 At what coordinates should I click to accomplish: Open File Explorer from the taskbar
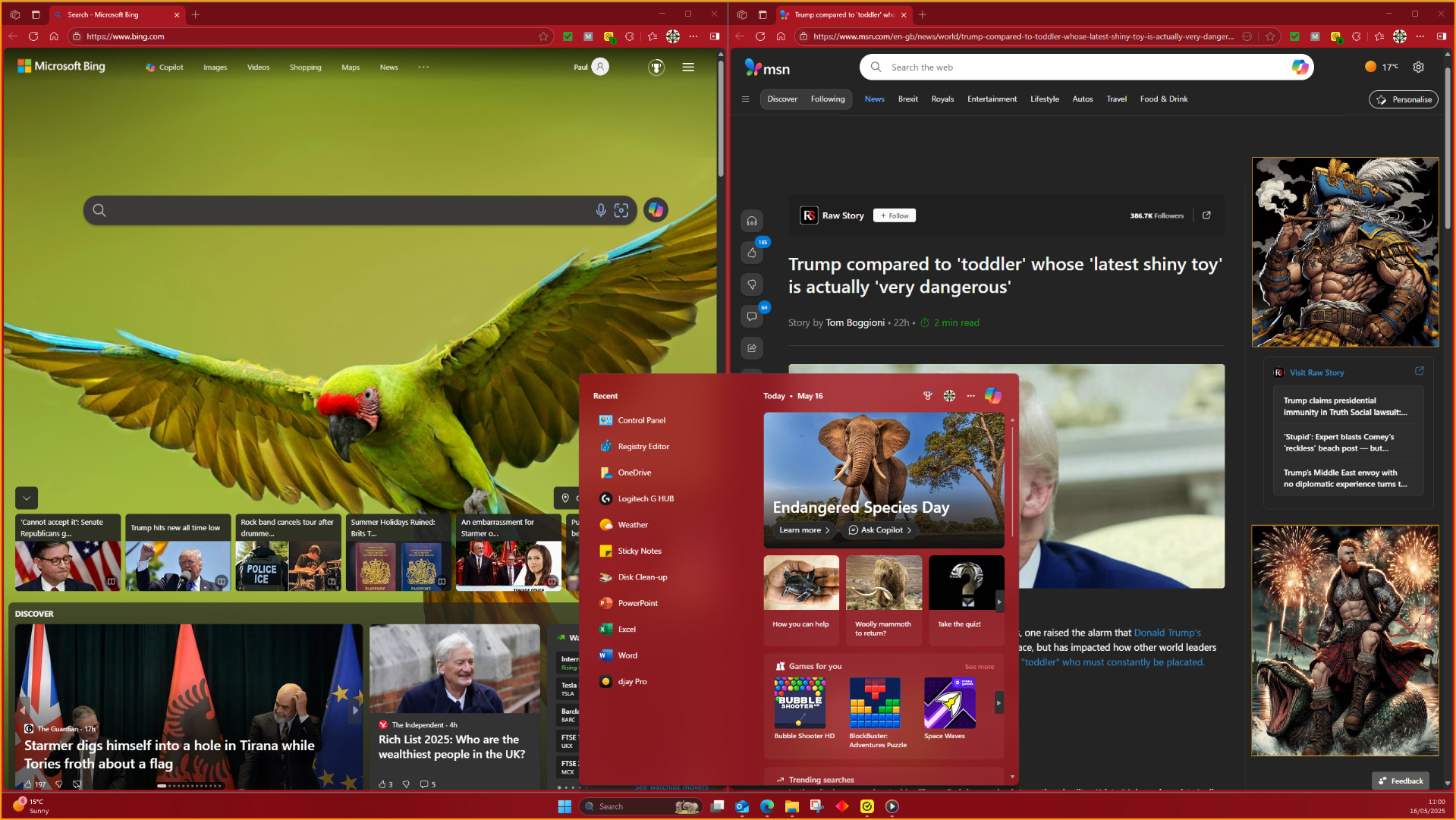click(791, 806)
